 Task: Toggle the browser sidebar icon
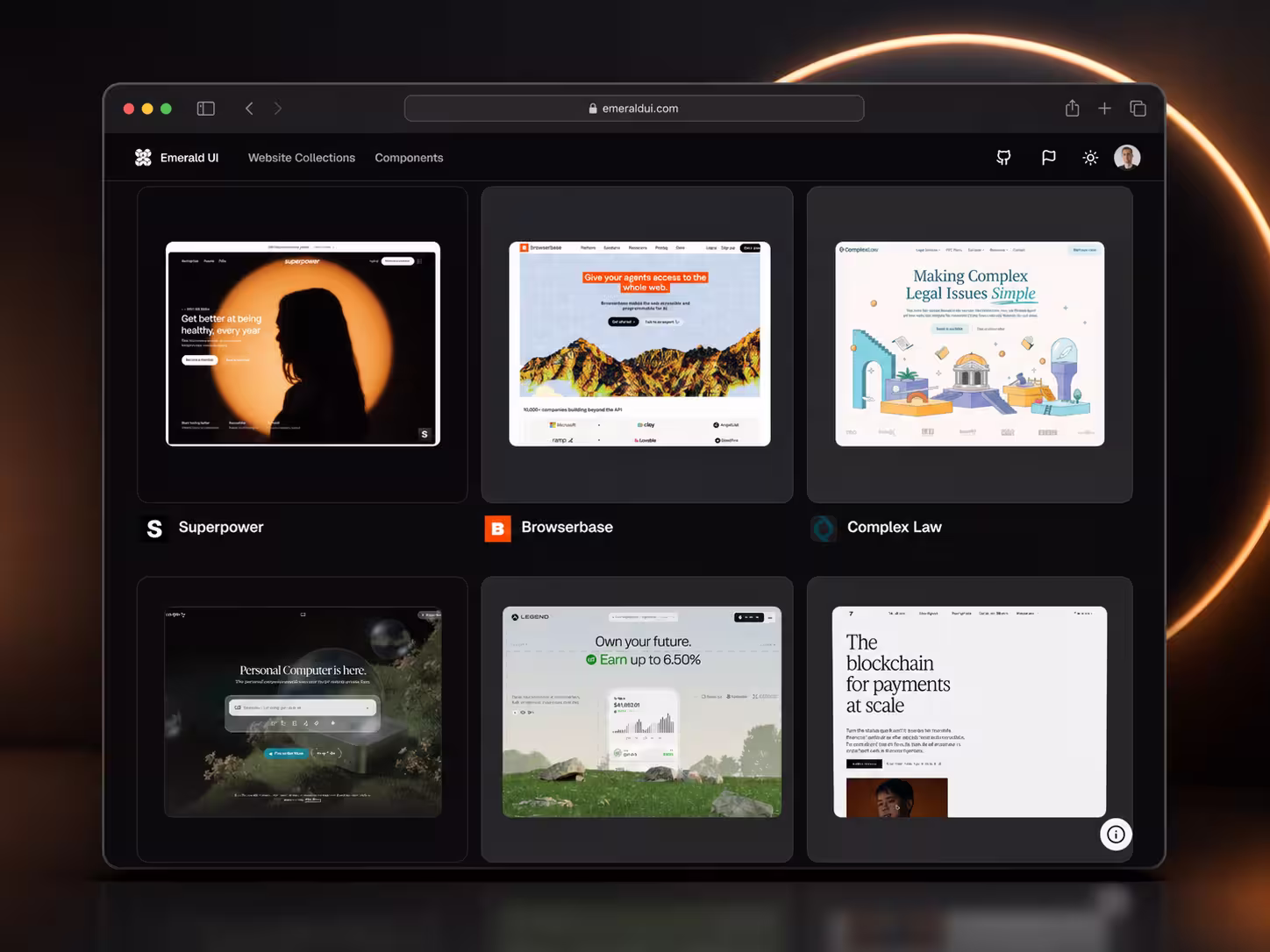206,109
